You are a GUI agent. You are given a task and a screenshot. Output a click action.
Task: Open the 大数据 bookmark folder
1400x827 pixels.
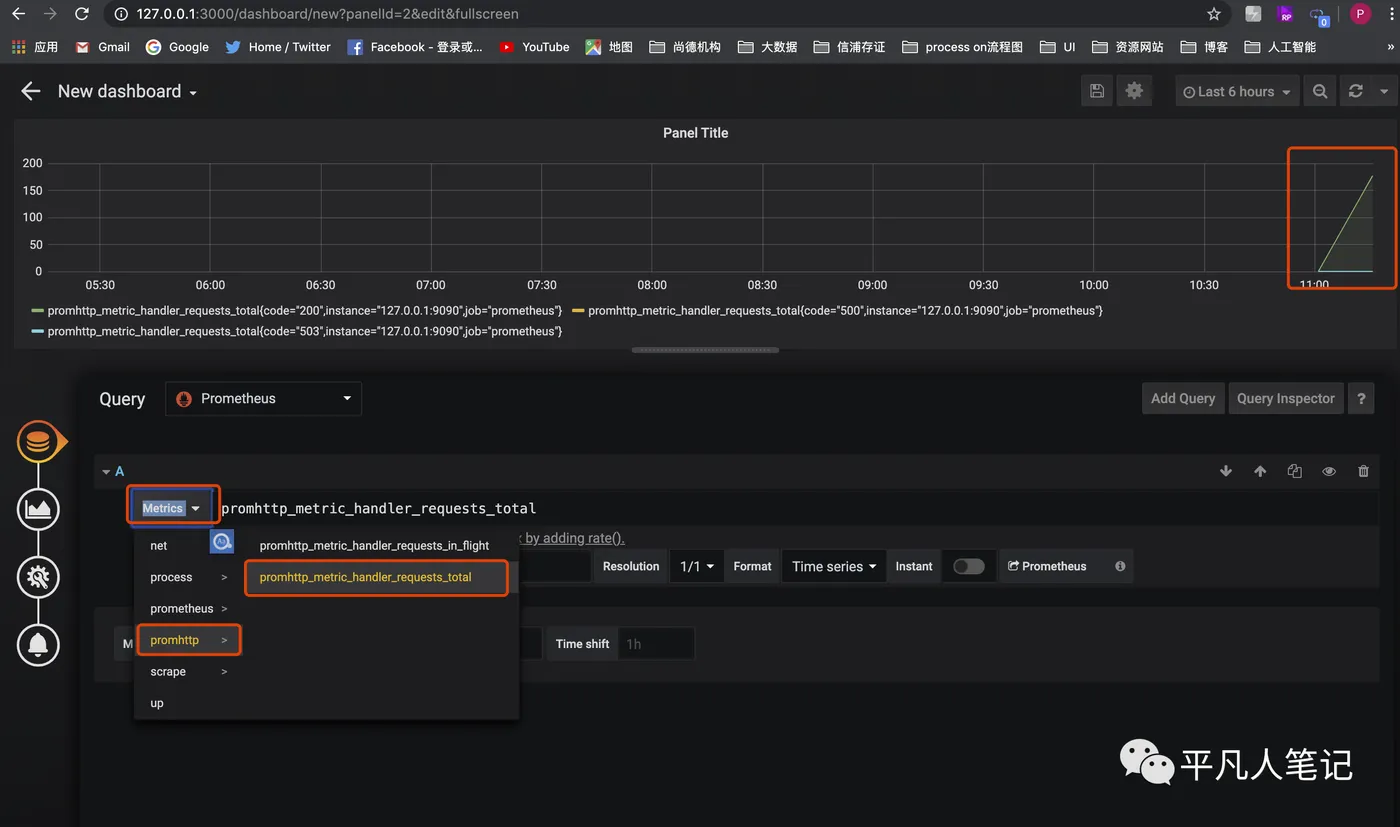[x=767, y=47]
